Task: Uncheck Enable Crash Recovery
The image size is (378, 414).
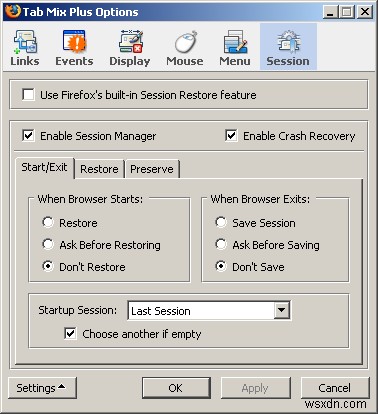Action: click(231, 136)
